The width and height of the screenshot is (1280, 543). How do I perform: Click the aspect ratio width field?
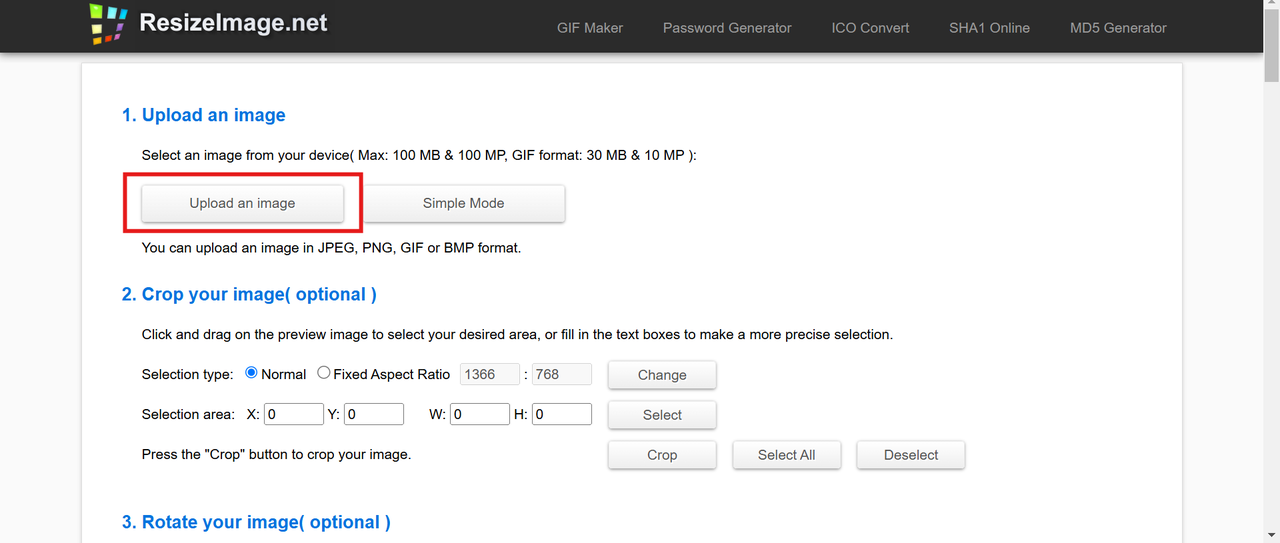coord(489,374)
